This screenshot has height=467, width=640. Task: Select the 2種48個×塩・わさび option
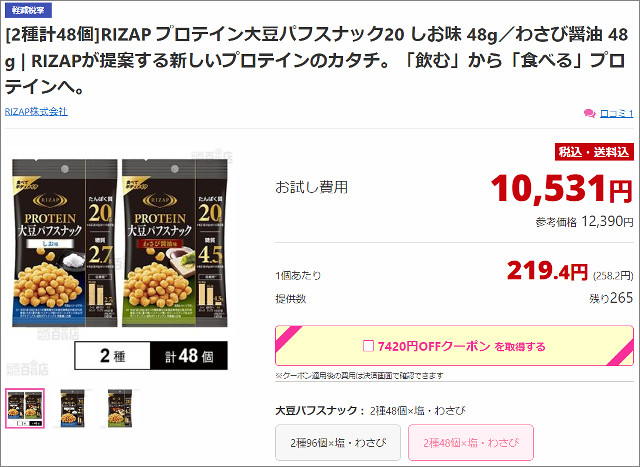471,443
